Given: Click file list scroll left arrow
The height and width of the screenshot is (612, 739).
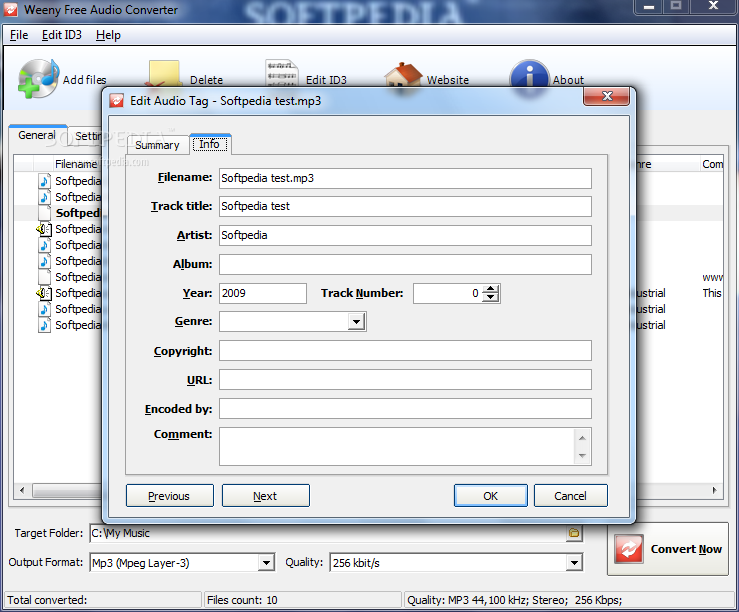Looking at the screenshot, I should tap(22, 490).
